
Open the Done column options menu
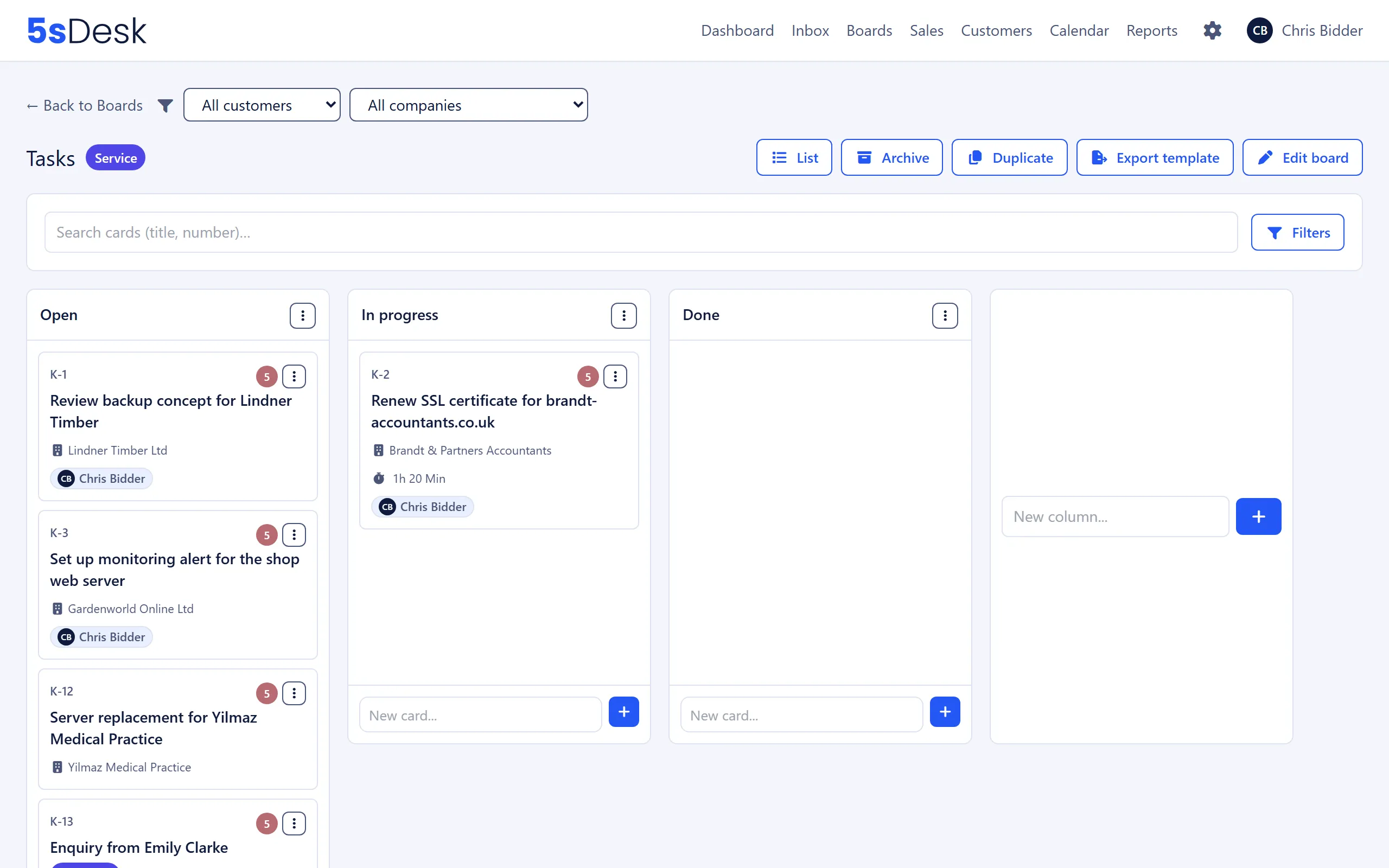945,315
